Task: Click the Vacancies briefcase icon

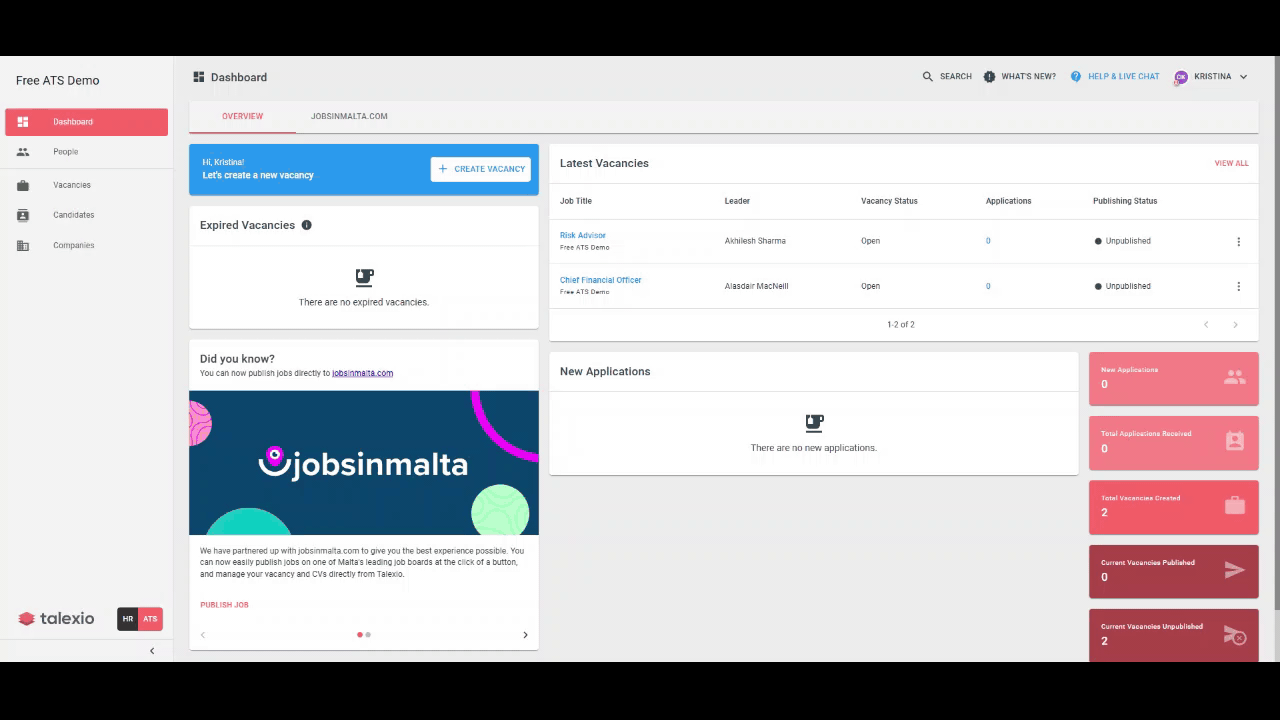Action: (23, 185)
